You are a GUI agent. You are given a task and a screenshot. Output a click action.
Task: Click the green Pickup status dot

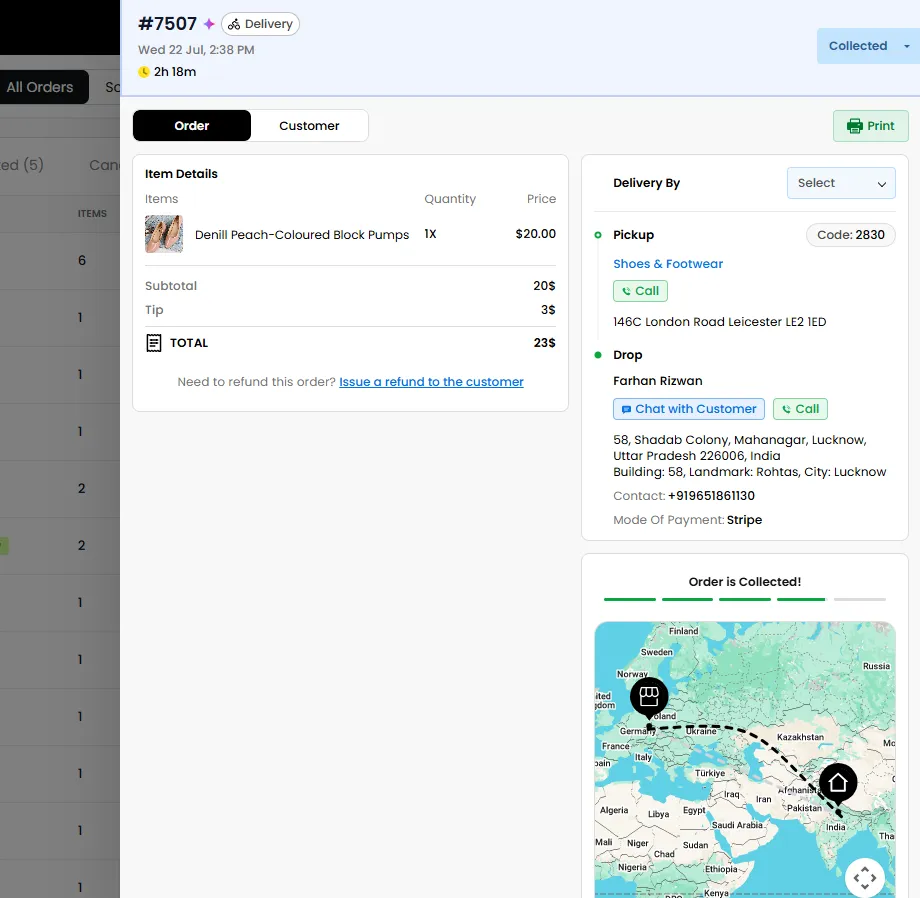(598, 235)
